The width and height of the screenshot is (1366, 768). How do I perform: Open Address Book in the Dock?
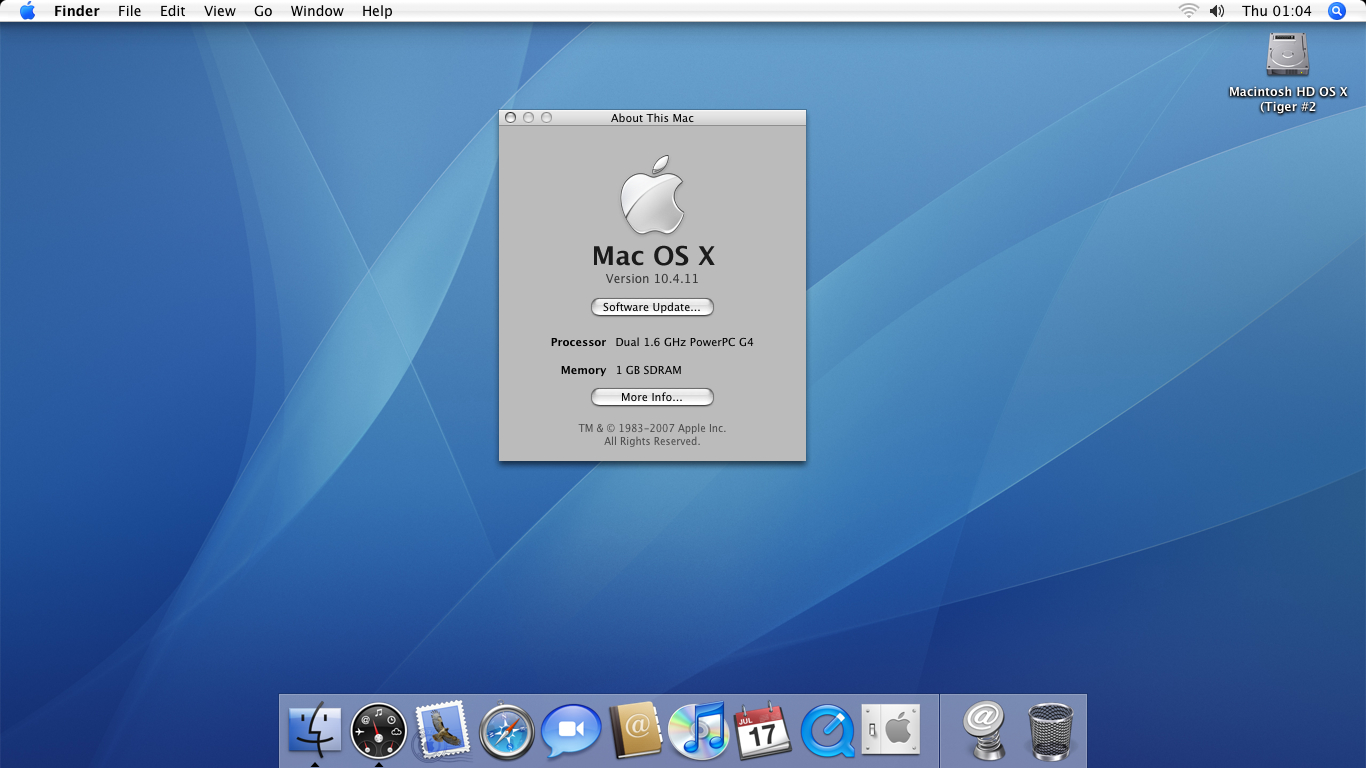click(635, 730)
